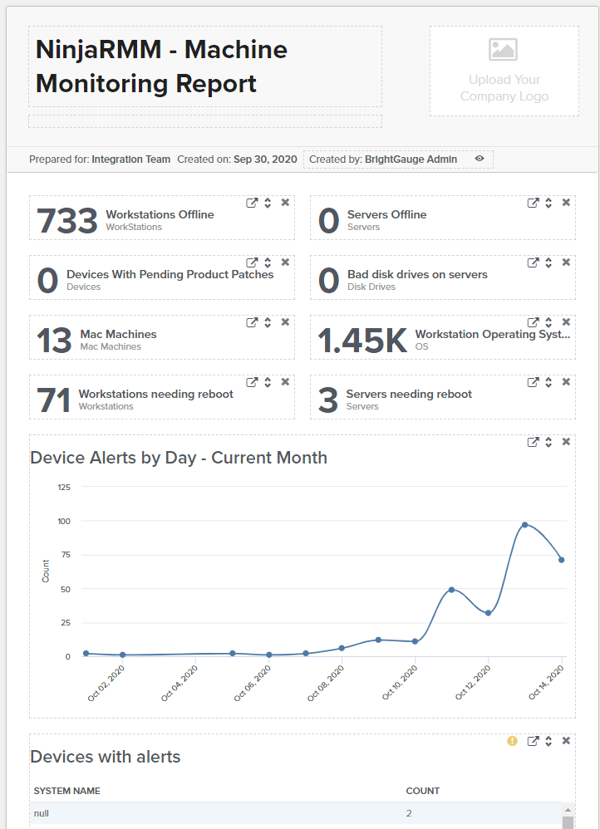Remove Workstations needing reboot gauge
Viewport: 600px width, 829px height.
285,381
